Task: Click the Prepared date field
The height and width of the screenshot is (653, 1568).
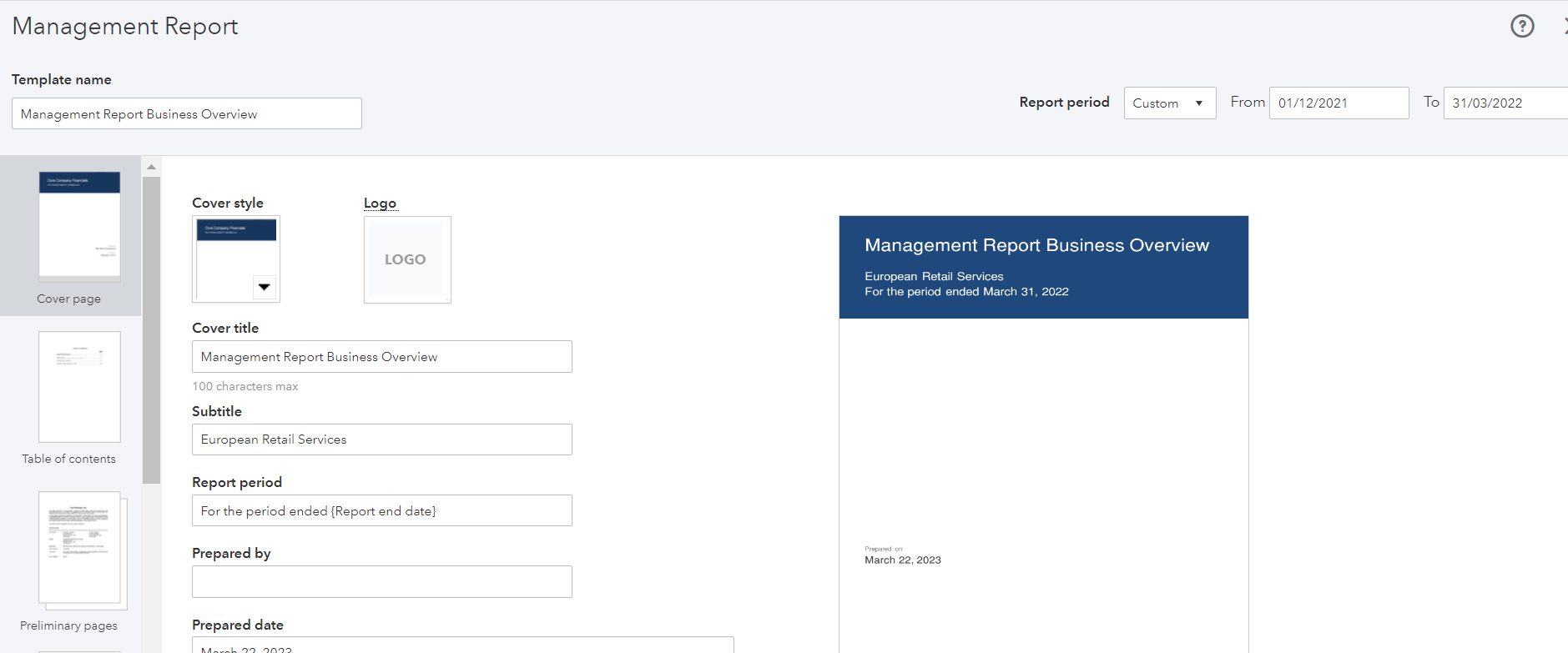Action: pyautogui.click(x=462, y=646)
